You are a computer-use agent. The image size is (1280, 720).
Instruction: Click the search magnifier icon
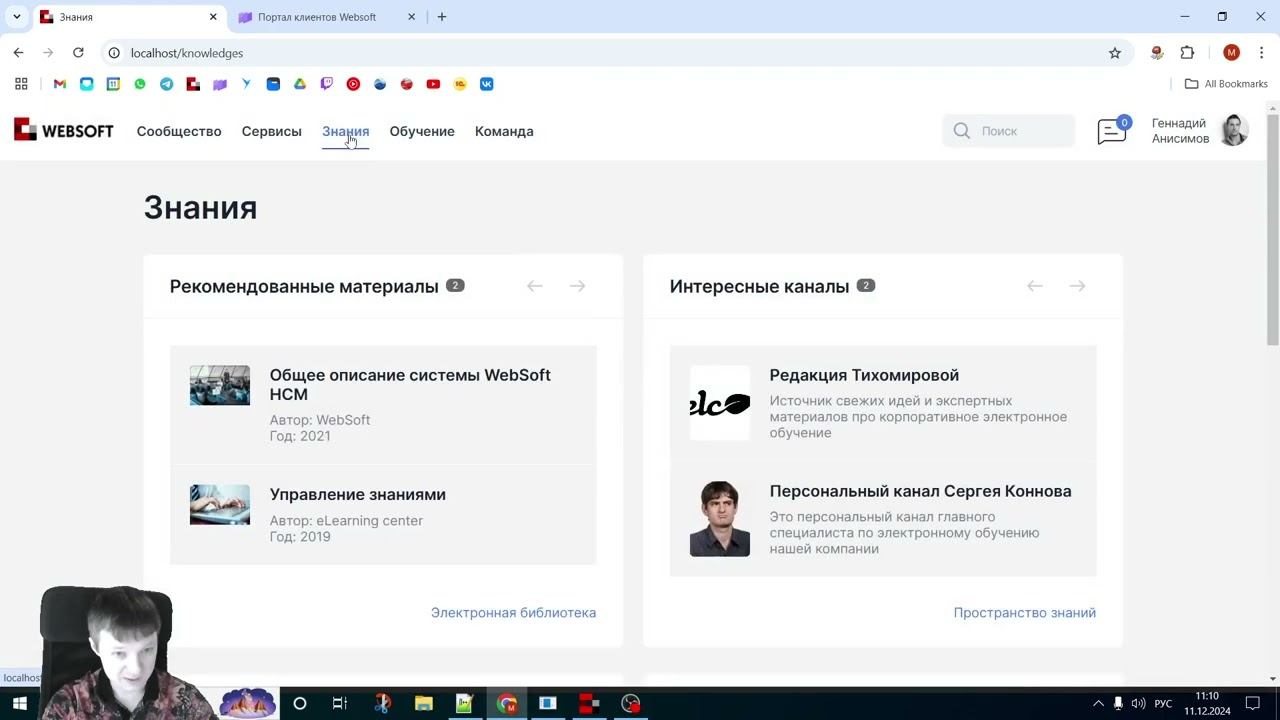(962, 131)
